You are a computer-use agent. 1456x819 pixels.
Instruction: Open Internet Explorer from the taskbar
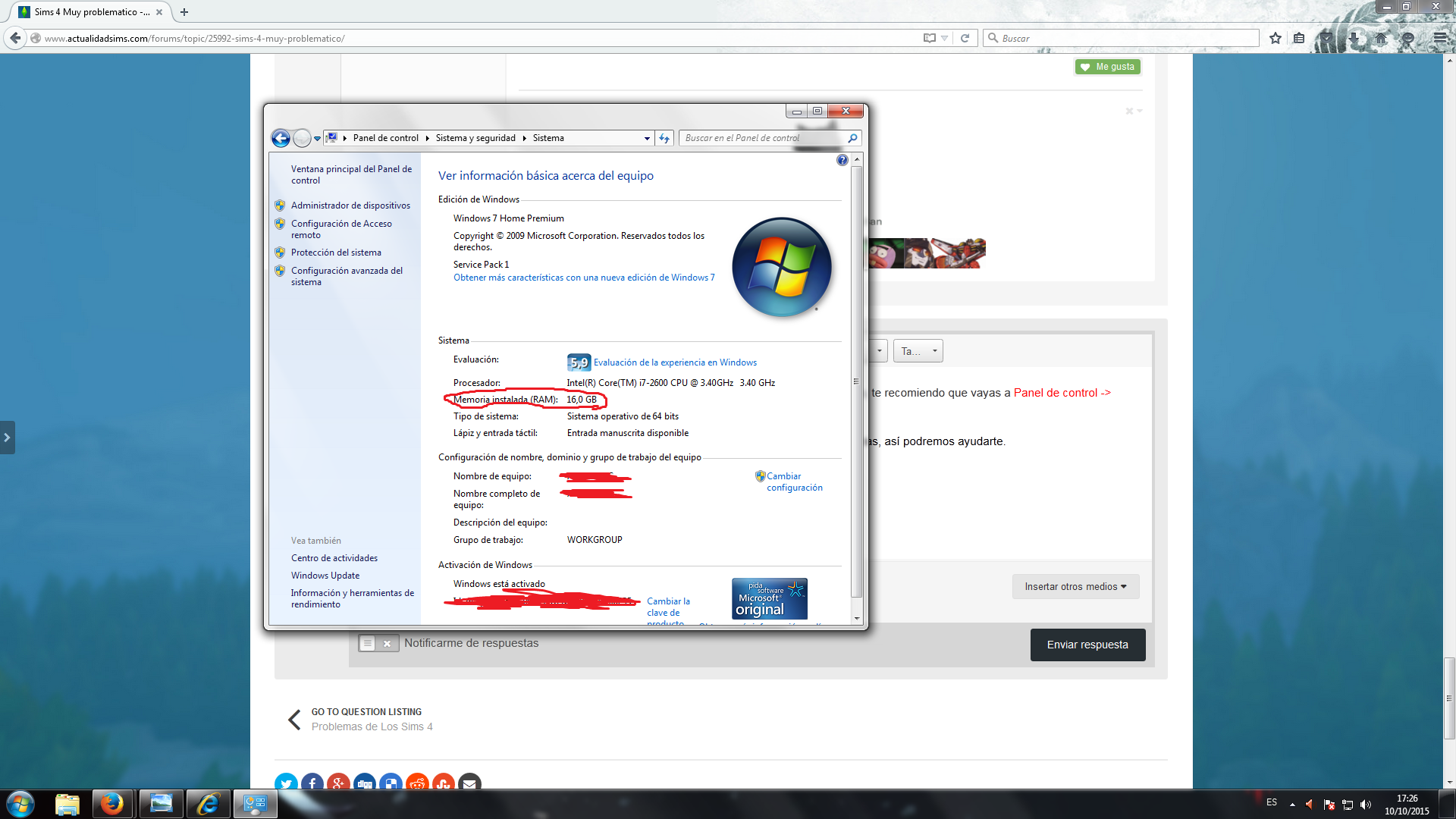(207, 804)
